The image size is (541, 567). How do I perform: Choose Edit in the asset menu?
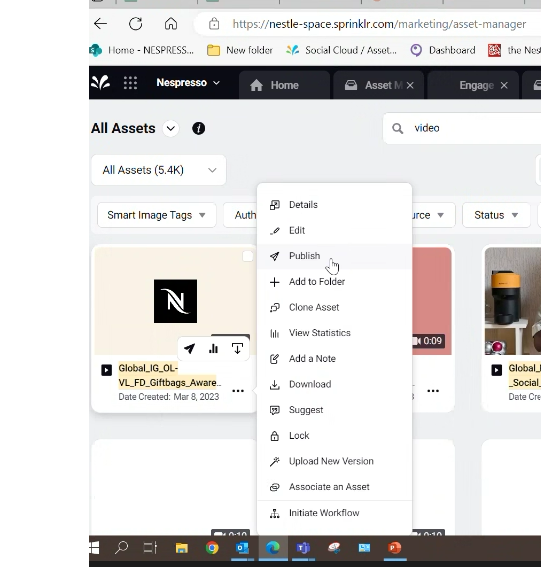click(x=335, y=230)
